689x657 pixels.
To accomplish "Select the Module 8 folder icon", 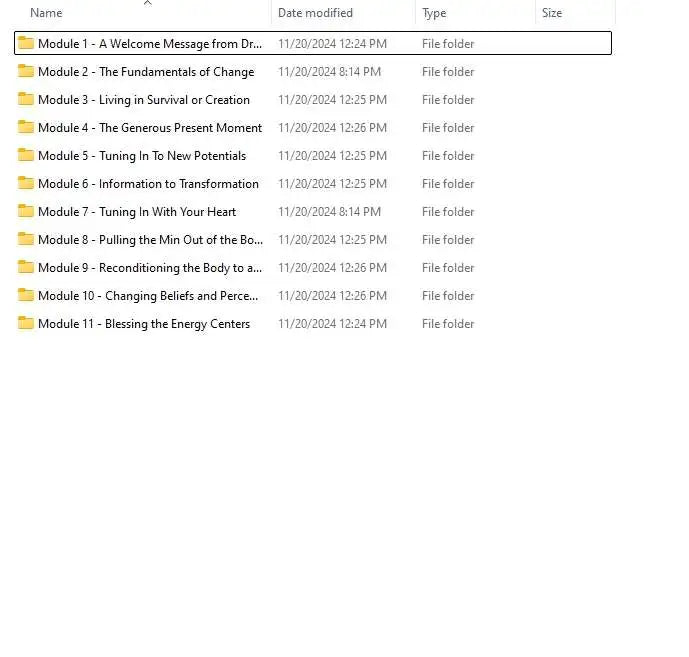I will (x=26, y=239).
